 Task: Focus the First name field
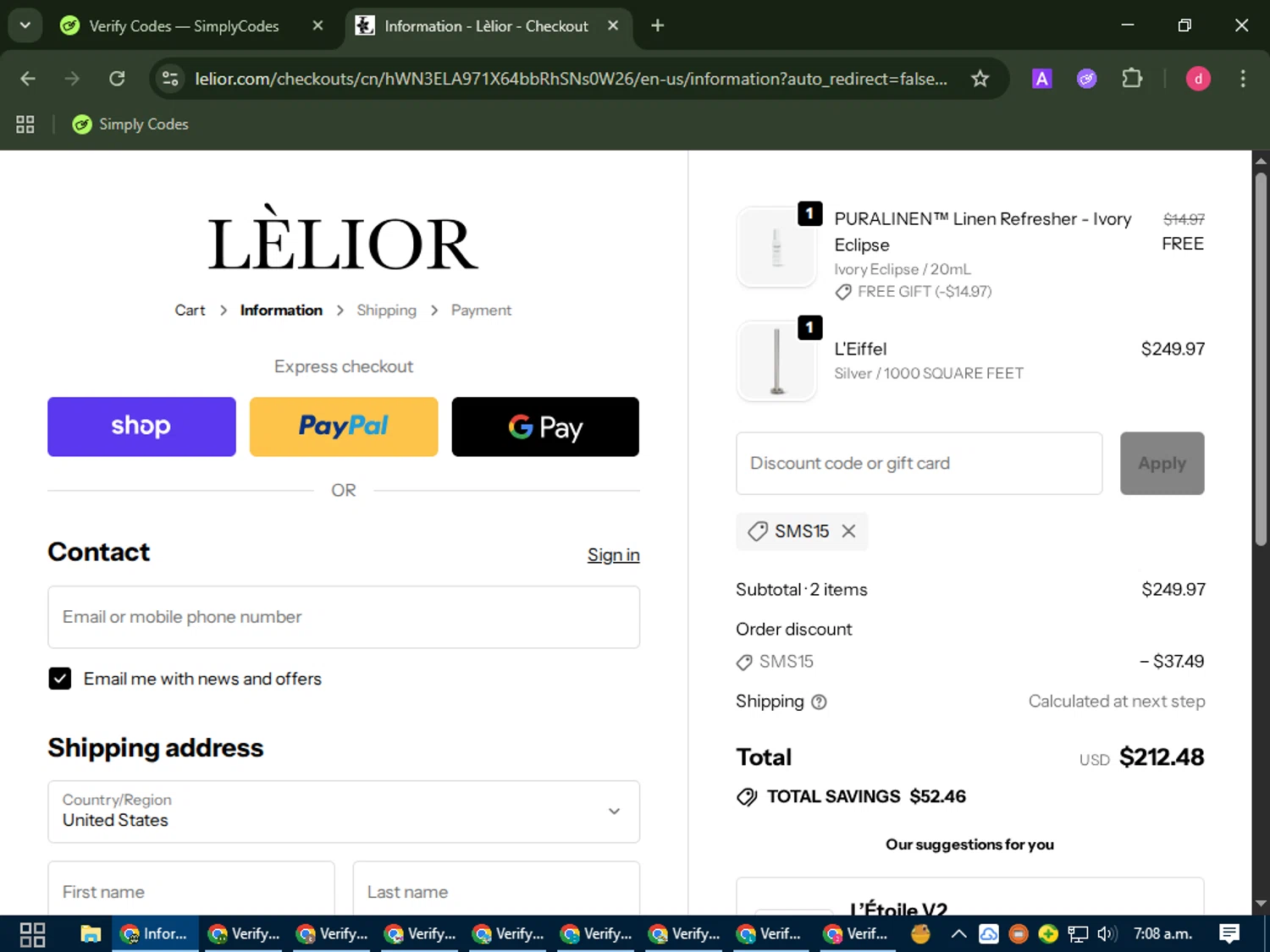pyautogui.click(x=191, y=888)
